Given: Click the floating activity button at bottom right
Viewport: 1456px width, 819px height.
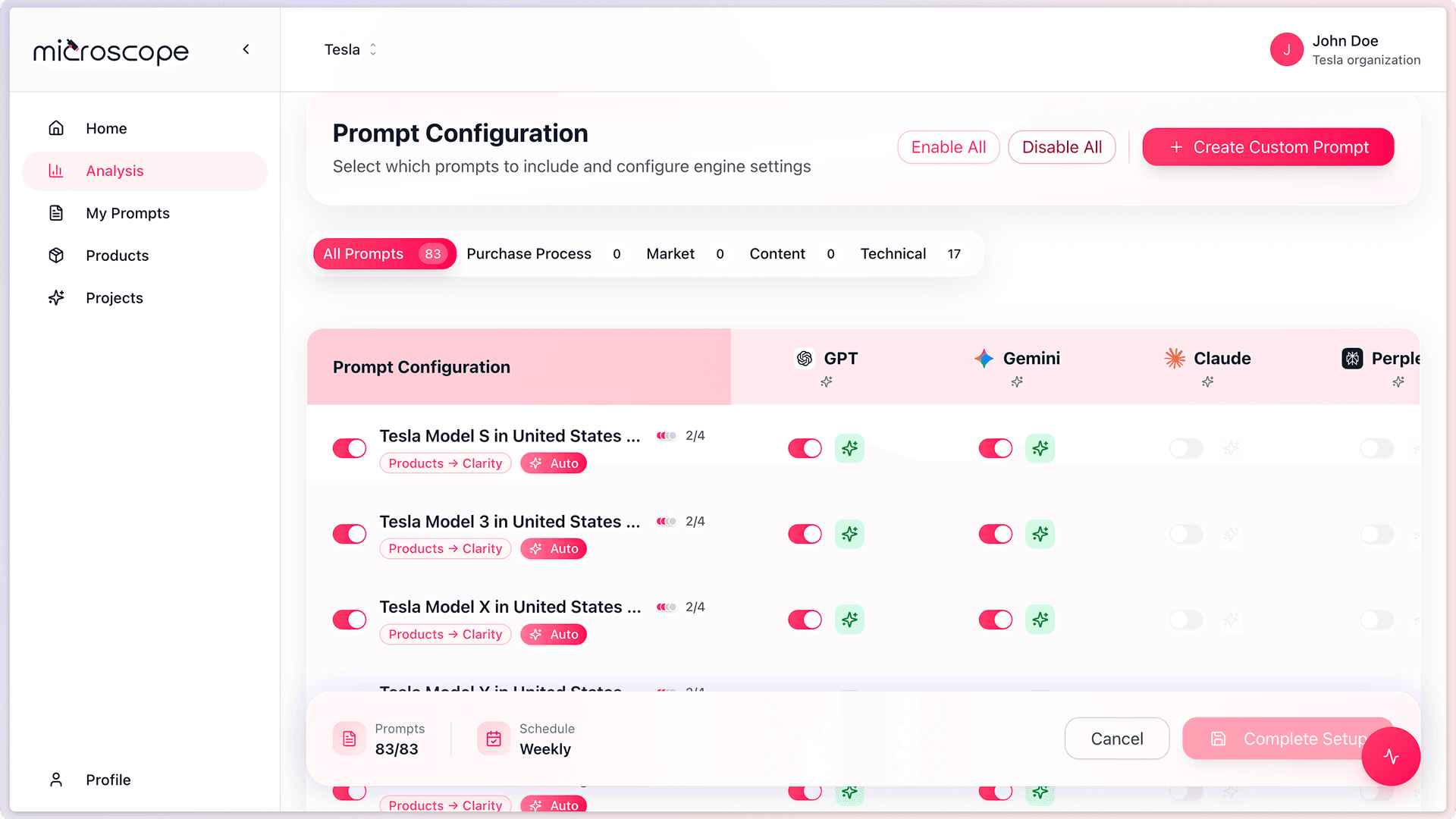Looking at the screenshot, I should (1391, 756).
